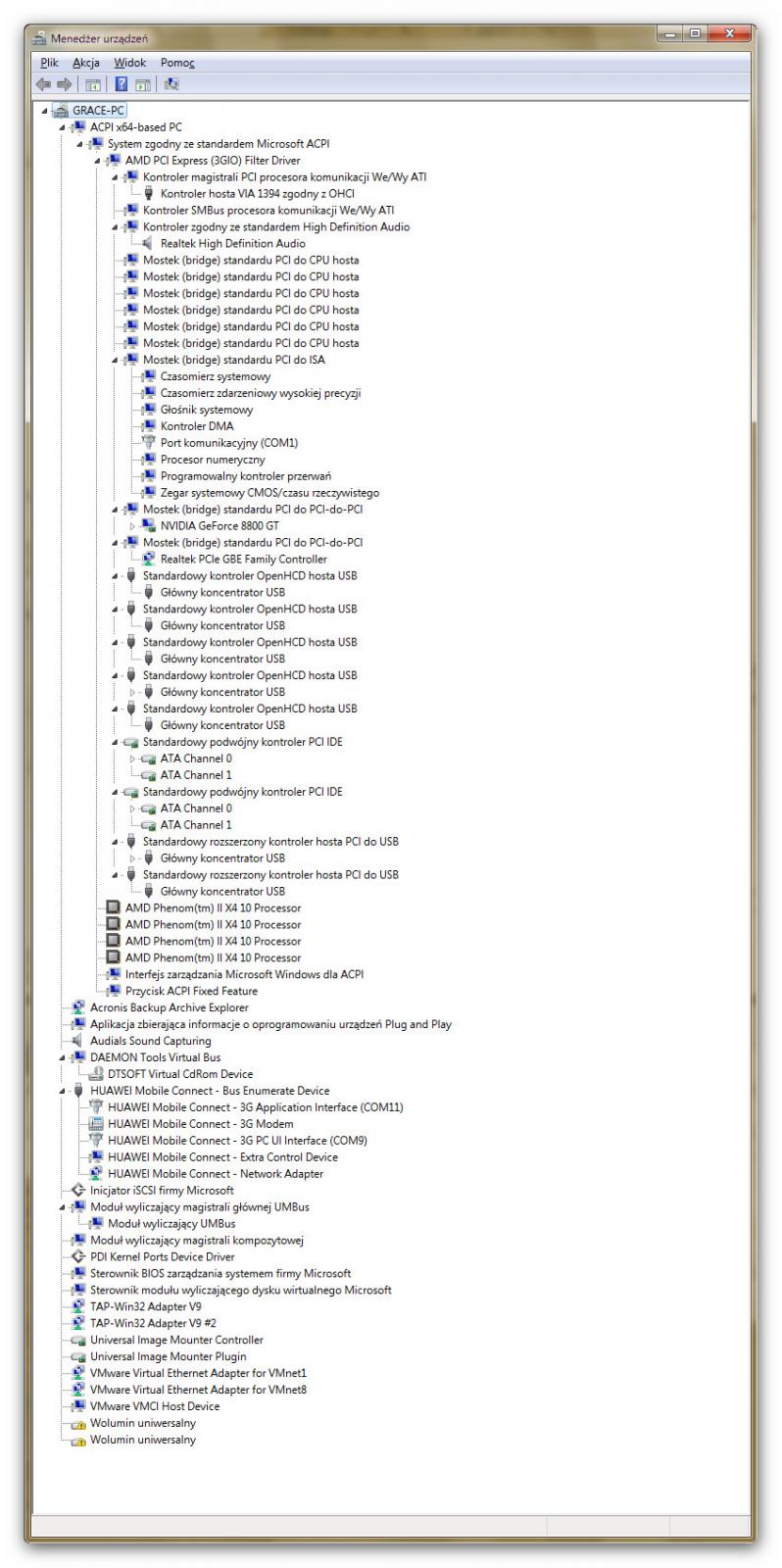Viewport: 782px width, 1568px height.
Task: Toggle the console tree toolbar icon
Action: pos(93,85)
